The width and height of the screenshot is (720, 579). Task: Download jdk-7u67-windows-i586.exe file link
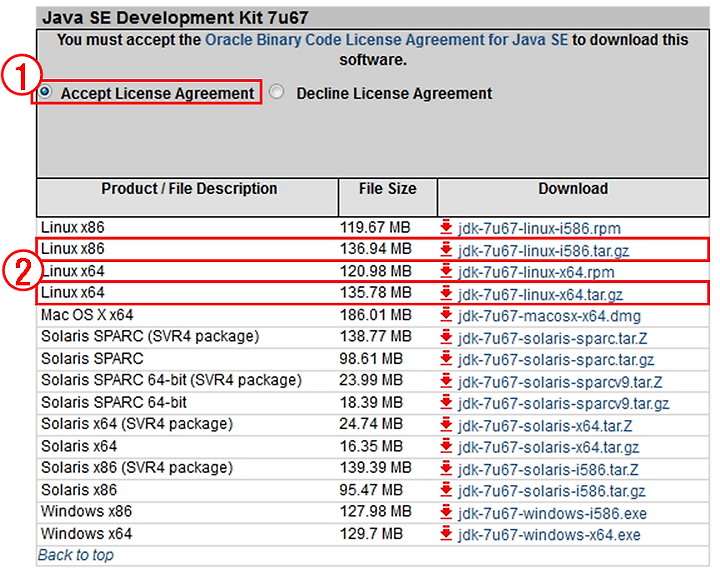[552, 513]
